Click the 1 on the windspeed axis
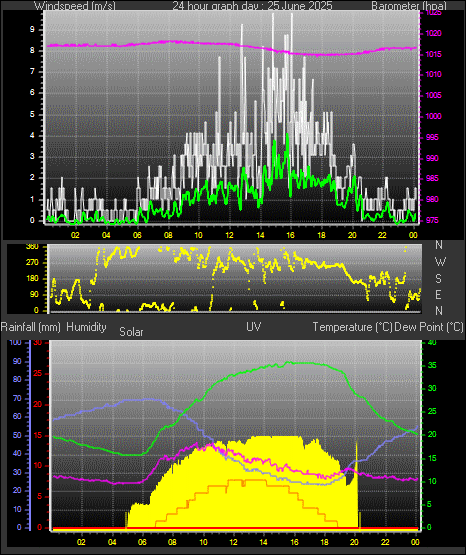Image resolution: width=466 pixels, height=555 pixels. 32,199
